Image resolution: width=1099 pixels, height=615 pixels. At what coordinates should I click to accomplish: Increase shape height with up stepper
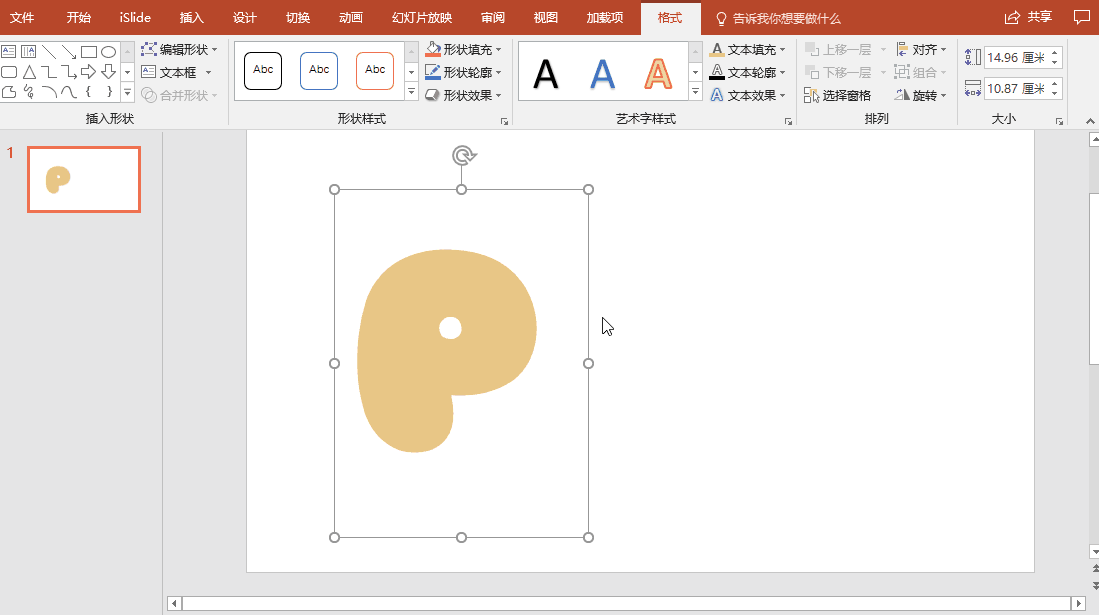tap(1055, 53)
